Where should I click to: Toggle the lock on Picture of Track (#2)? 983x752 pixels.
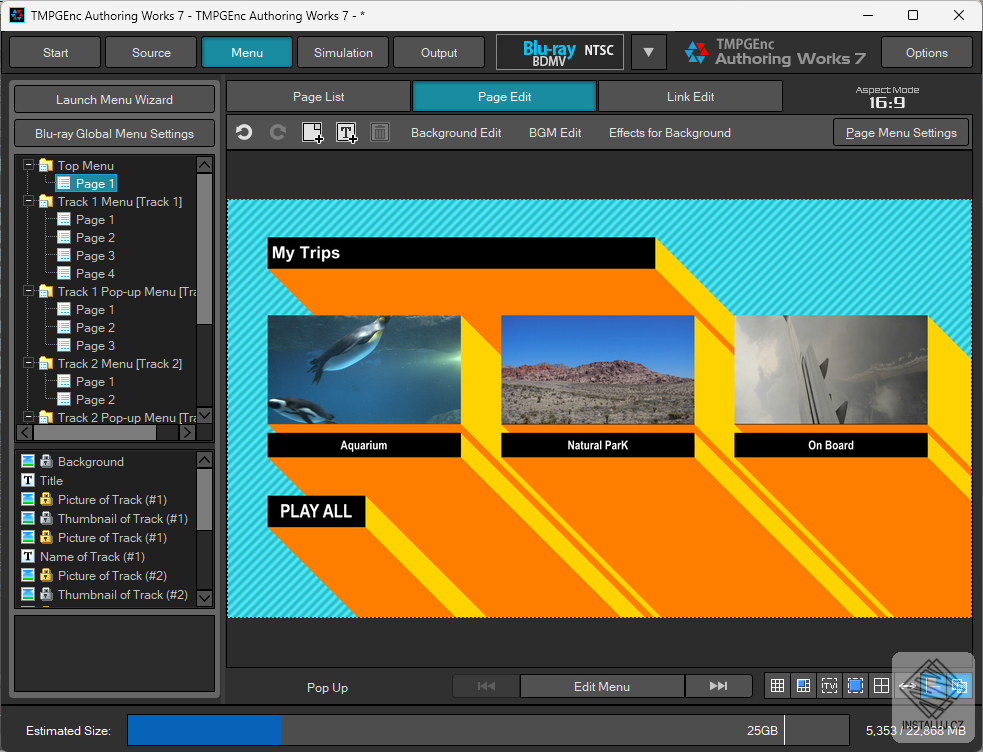coord(46,575)
